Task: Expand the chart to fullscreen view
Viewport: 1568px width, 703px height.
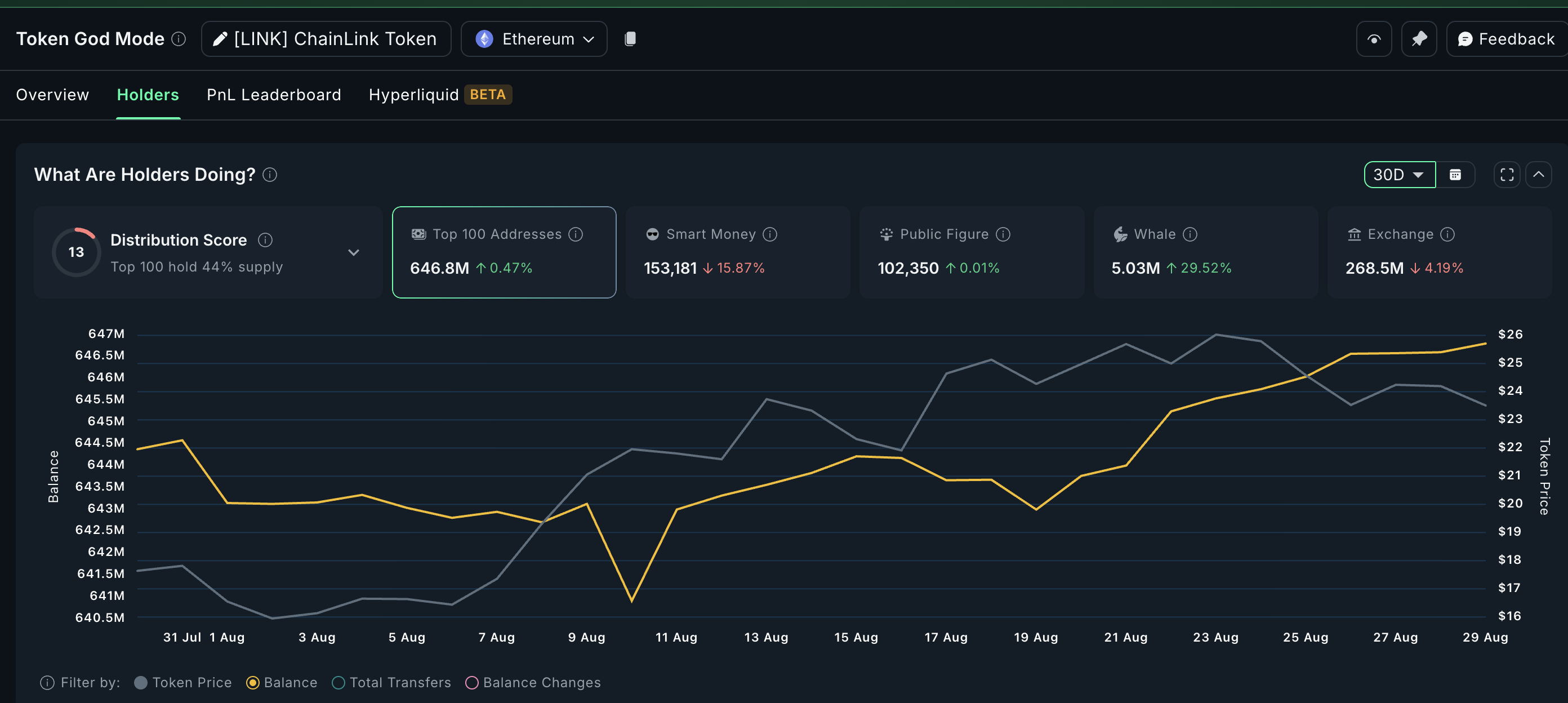Action: click(x=1506, y=175)
